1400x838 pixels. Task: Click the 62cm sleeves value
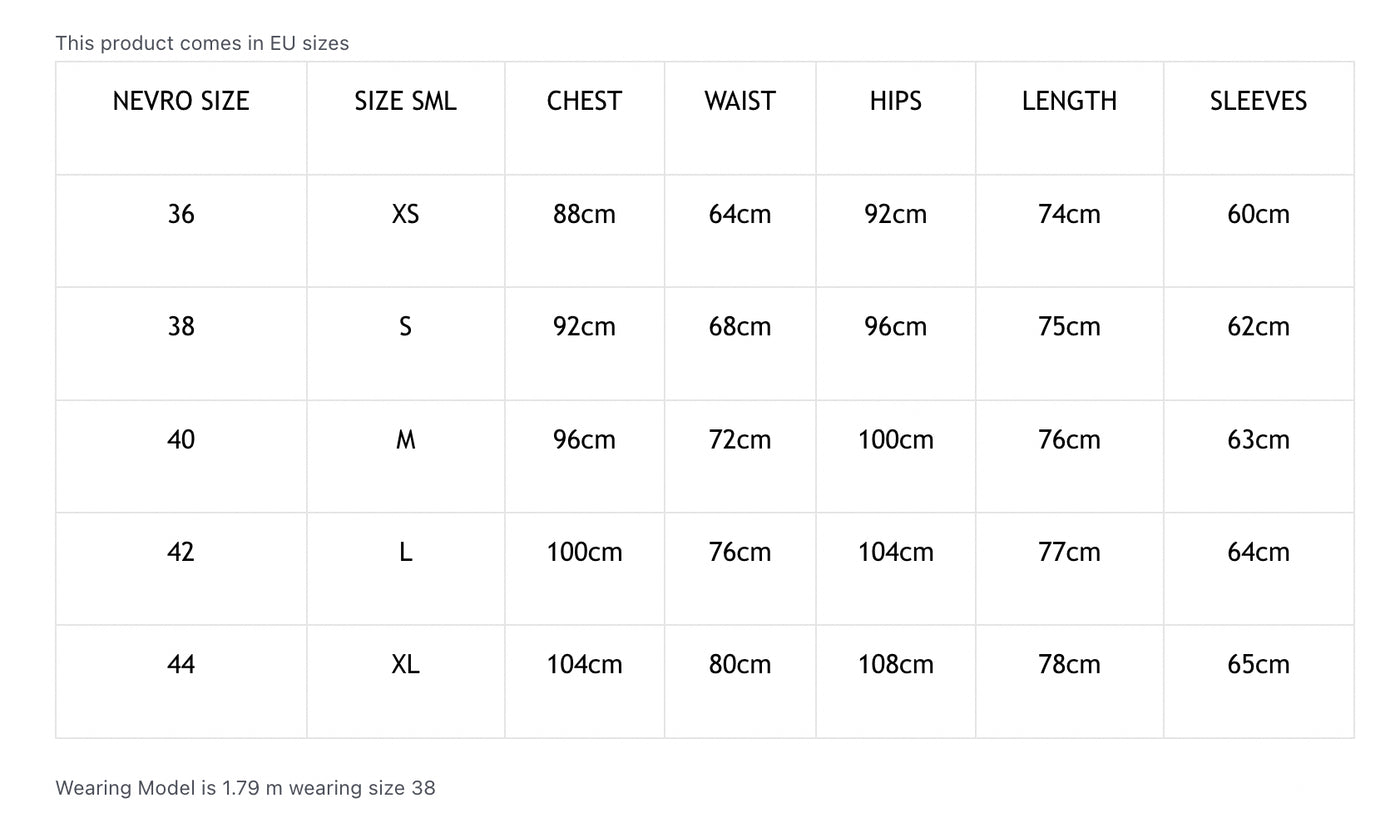[1258, 327]
